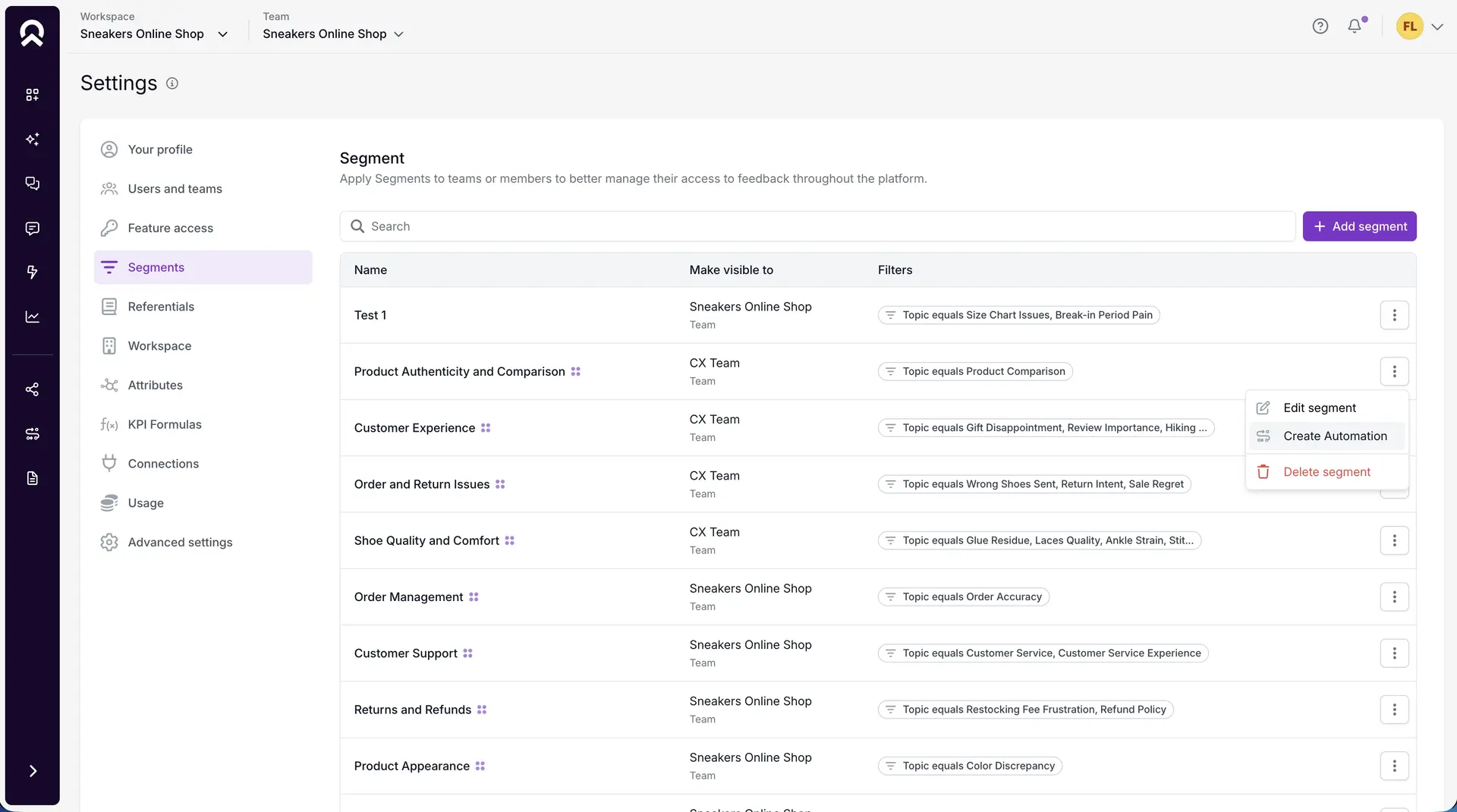Click the help question mark icon
This screenshot has height=812, width=1457.
(1320, 27)
